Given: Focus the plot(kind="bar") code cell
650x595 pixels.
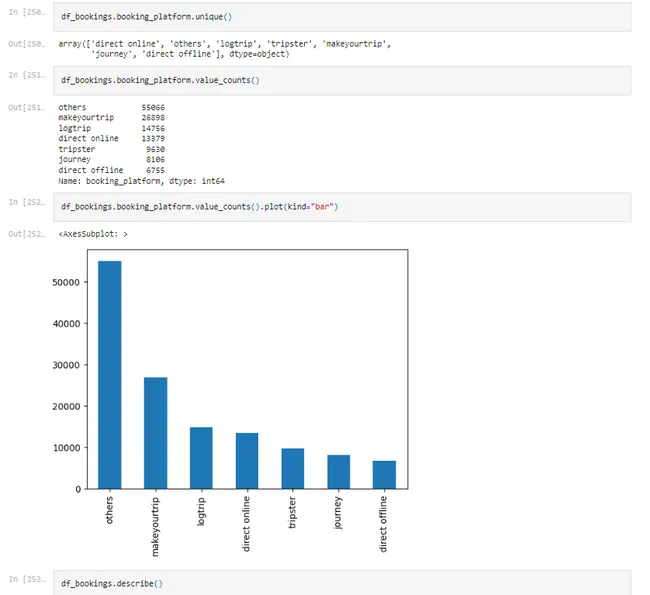Looking at the screenshot, I should (x=340, y=206).
